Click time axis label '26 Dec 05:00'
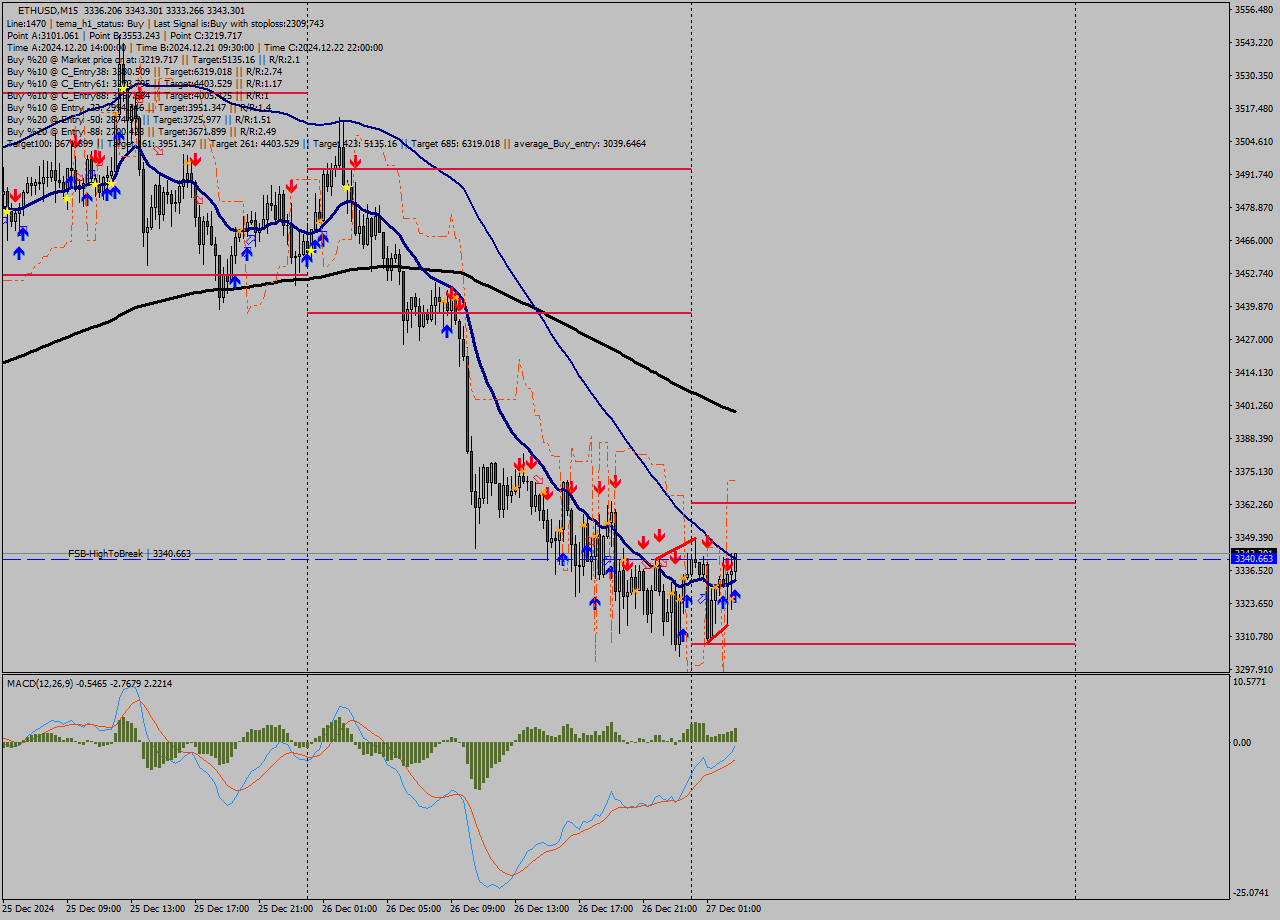Screen dimensions: 1280x920 tap(413, 909)
